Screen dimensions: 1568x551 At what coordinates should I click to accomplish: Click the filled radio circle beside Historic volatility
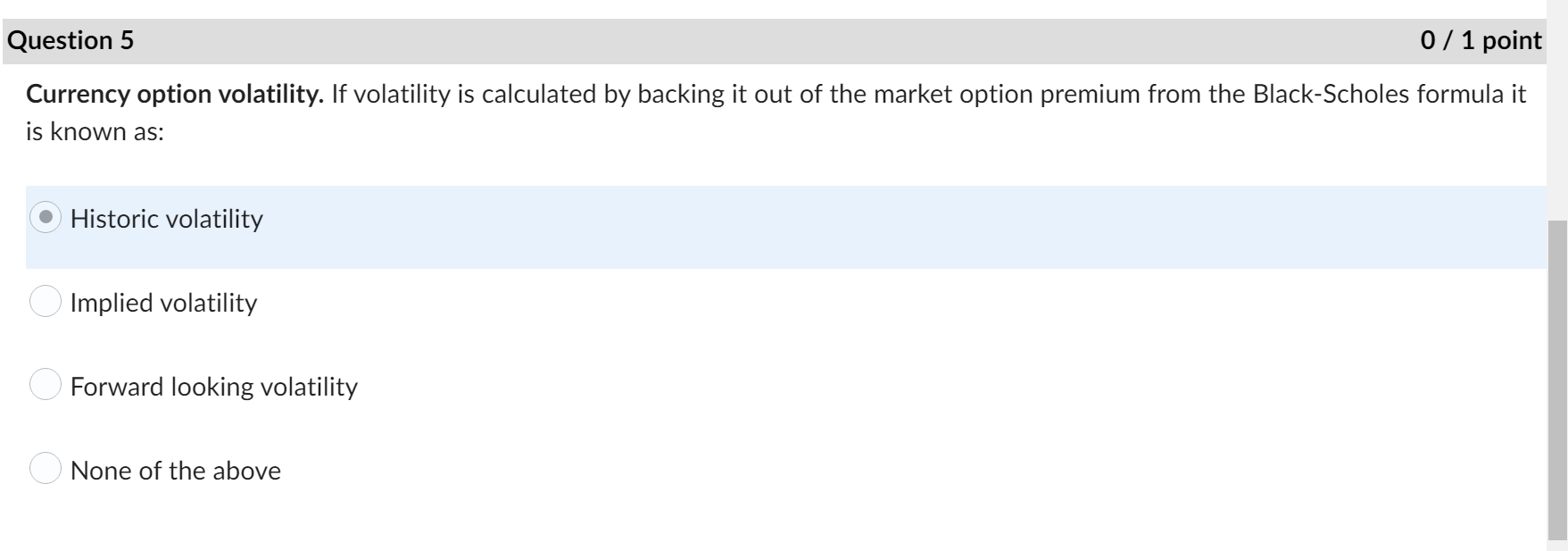point(46,218)
